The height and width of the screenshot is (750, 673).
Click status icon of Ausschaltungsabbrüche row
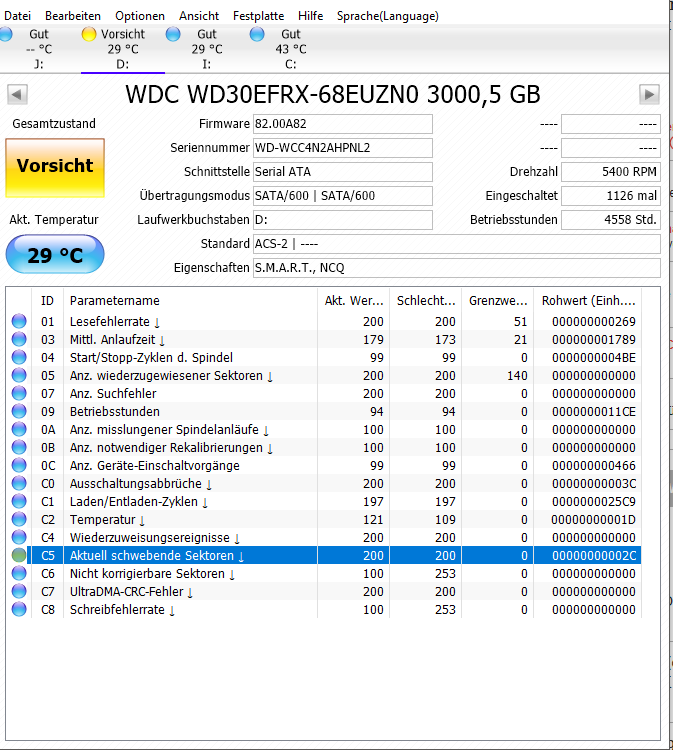[x=19, y=483]
